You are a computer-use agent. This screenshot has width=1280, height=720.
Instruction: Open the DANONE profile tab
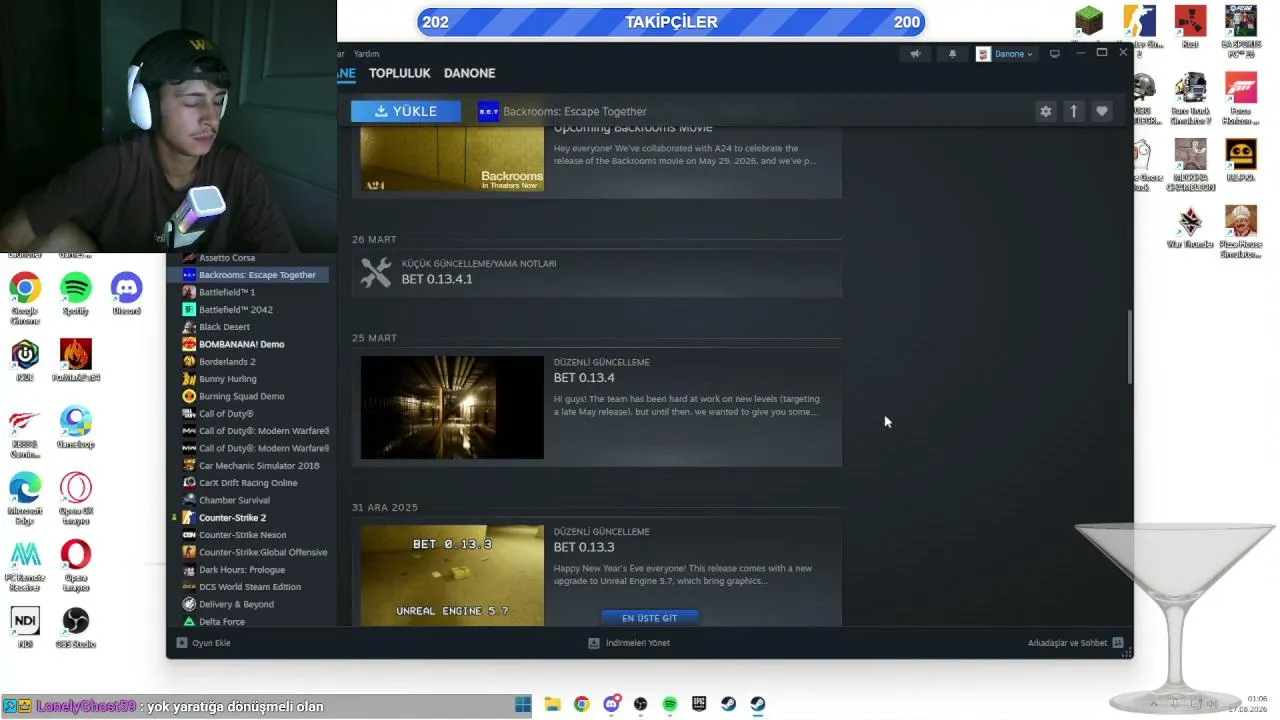(469, 73)
